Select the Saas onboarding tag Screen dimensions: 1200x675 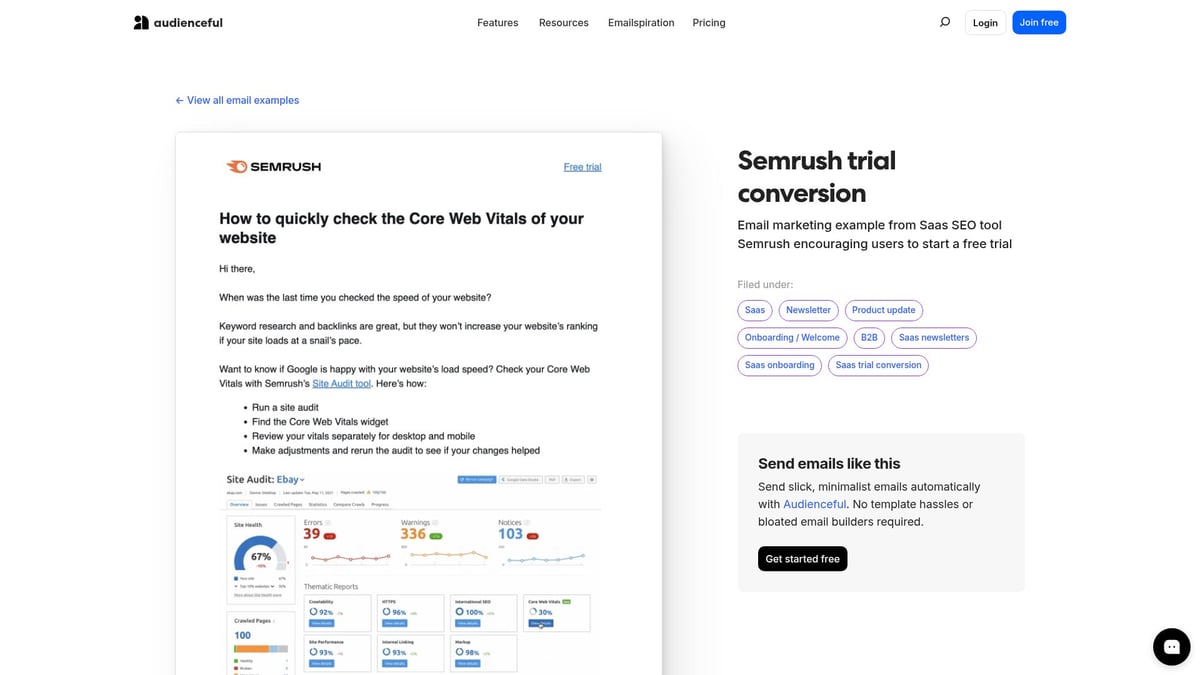[x=779, y=364]
